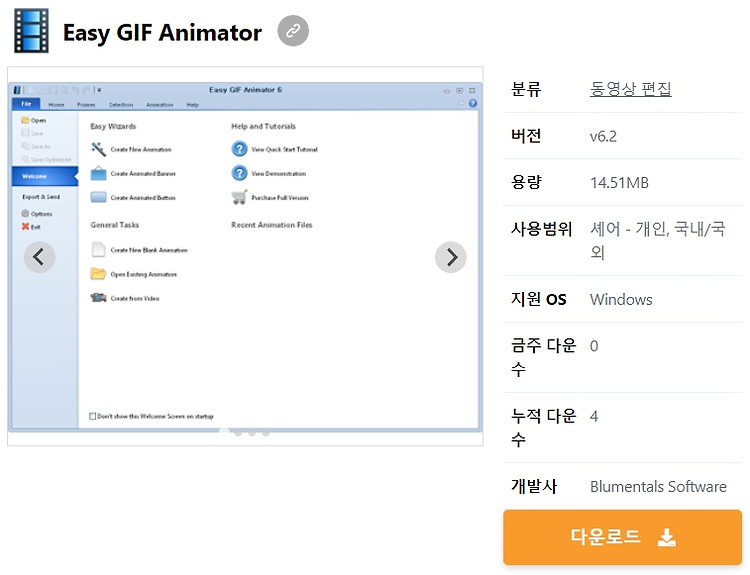Click the 분류 row label
The height and width of the screenshot is (575, 750).
pos(526,89)
